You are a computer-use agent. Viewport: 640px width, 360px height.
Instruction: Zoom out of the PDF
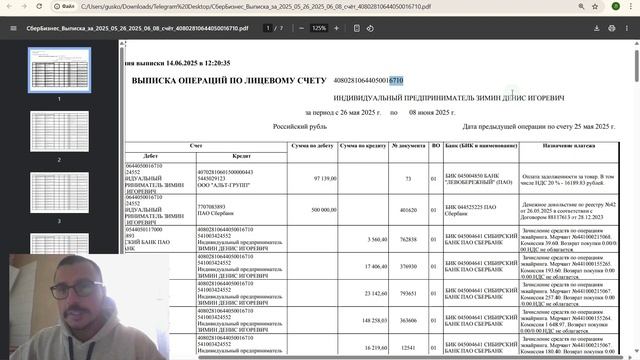coord(302,28)
